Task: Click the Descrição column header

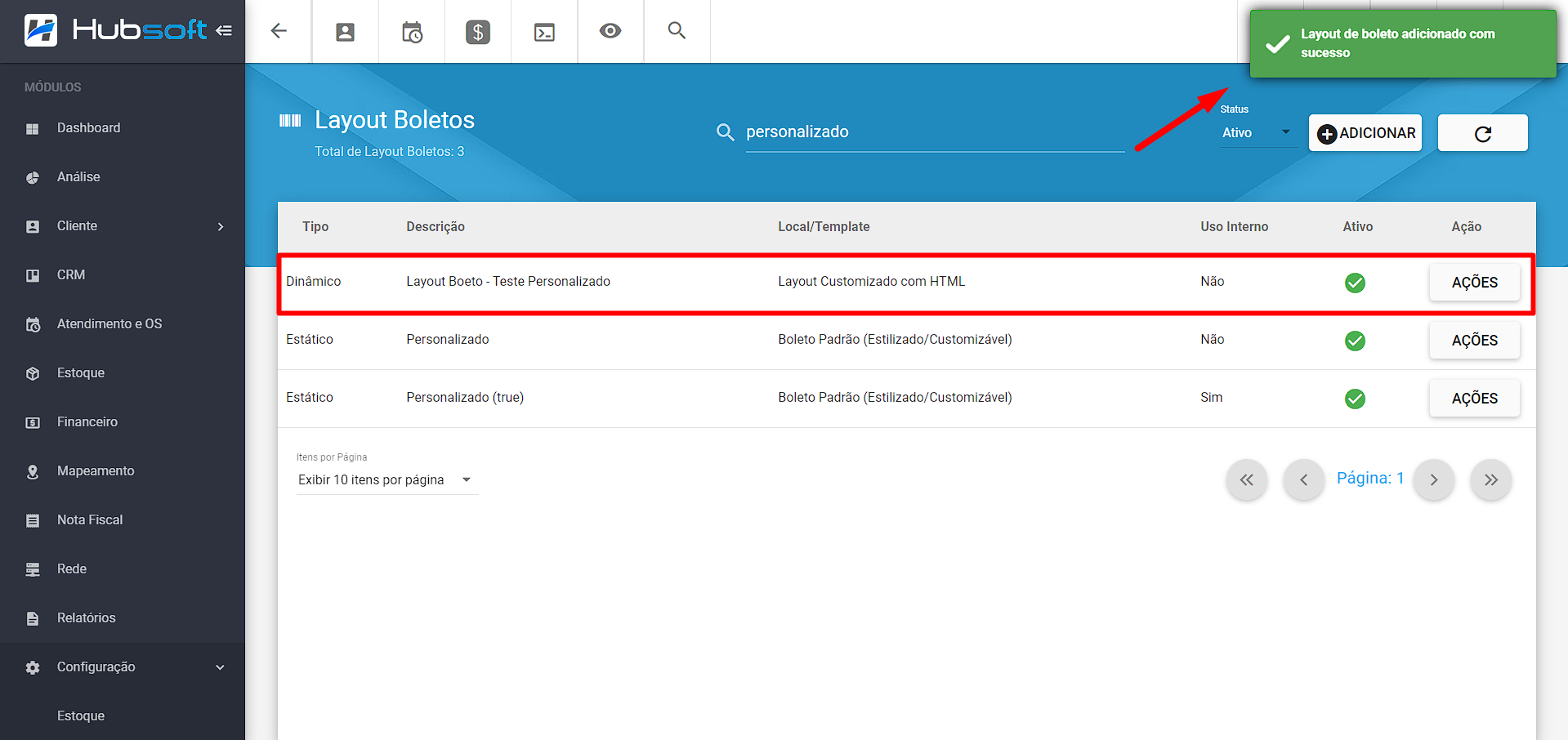Action: tap(436, 227)
